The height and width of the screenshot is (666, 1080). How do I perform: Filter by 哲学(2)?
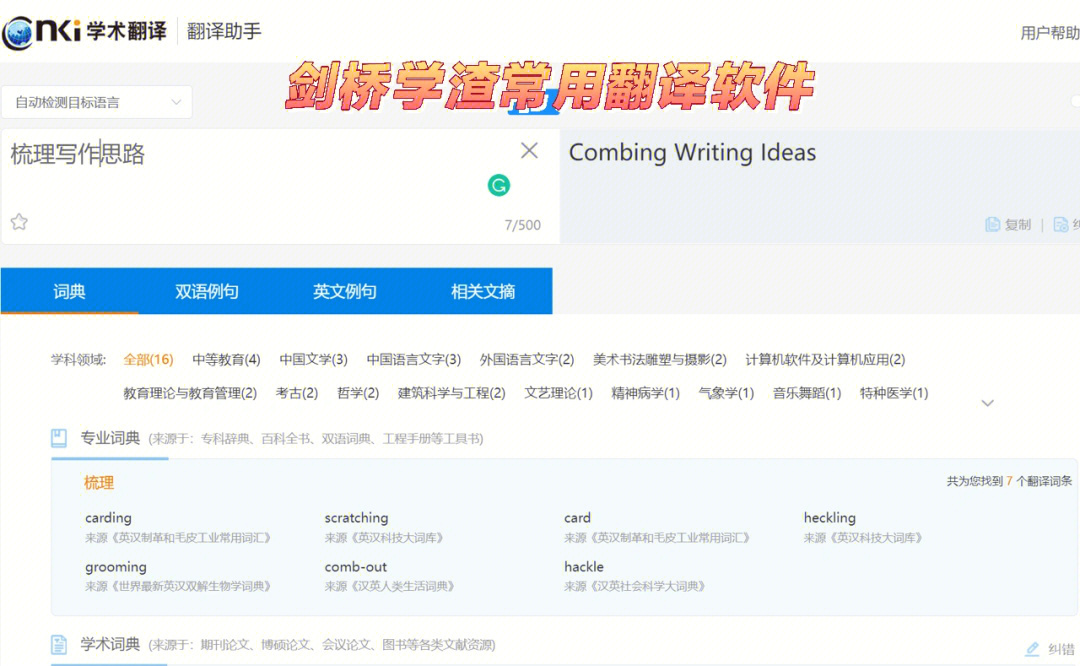click(x=358, y=393)
